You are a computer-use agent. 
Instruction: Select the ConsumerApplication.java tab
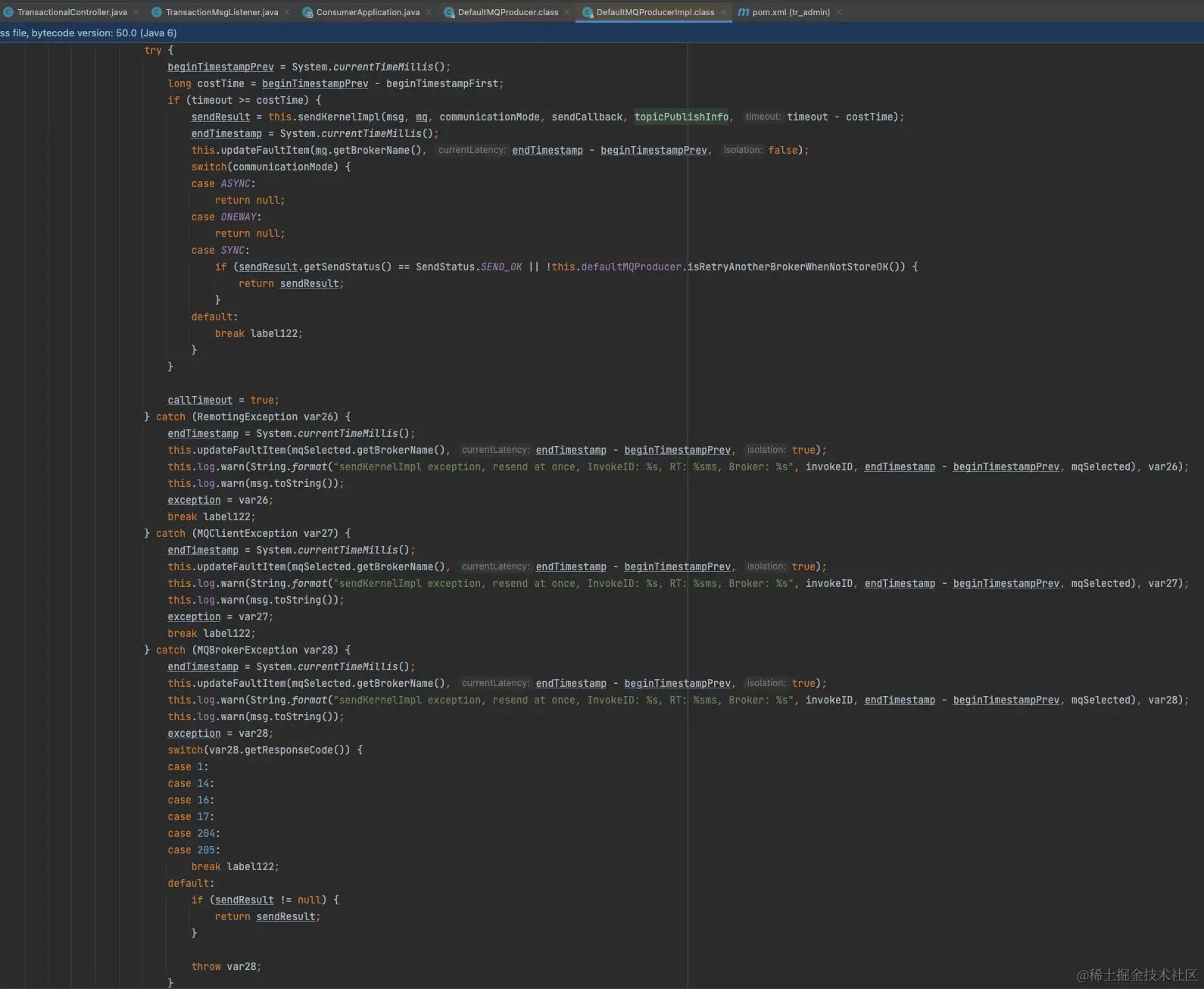[x=367, y=12]
